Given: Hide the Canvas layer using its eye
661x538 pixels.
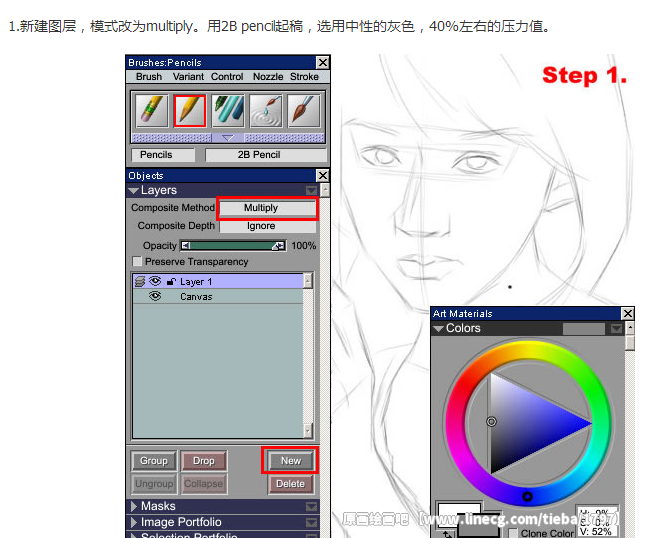Looking at the screenshot, I should [x=155, y=296].
